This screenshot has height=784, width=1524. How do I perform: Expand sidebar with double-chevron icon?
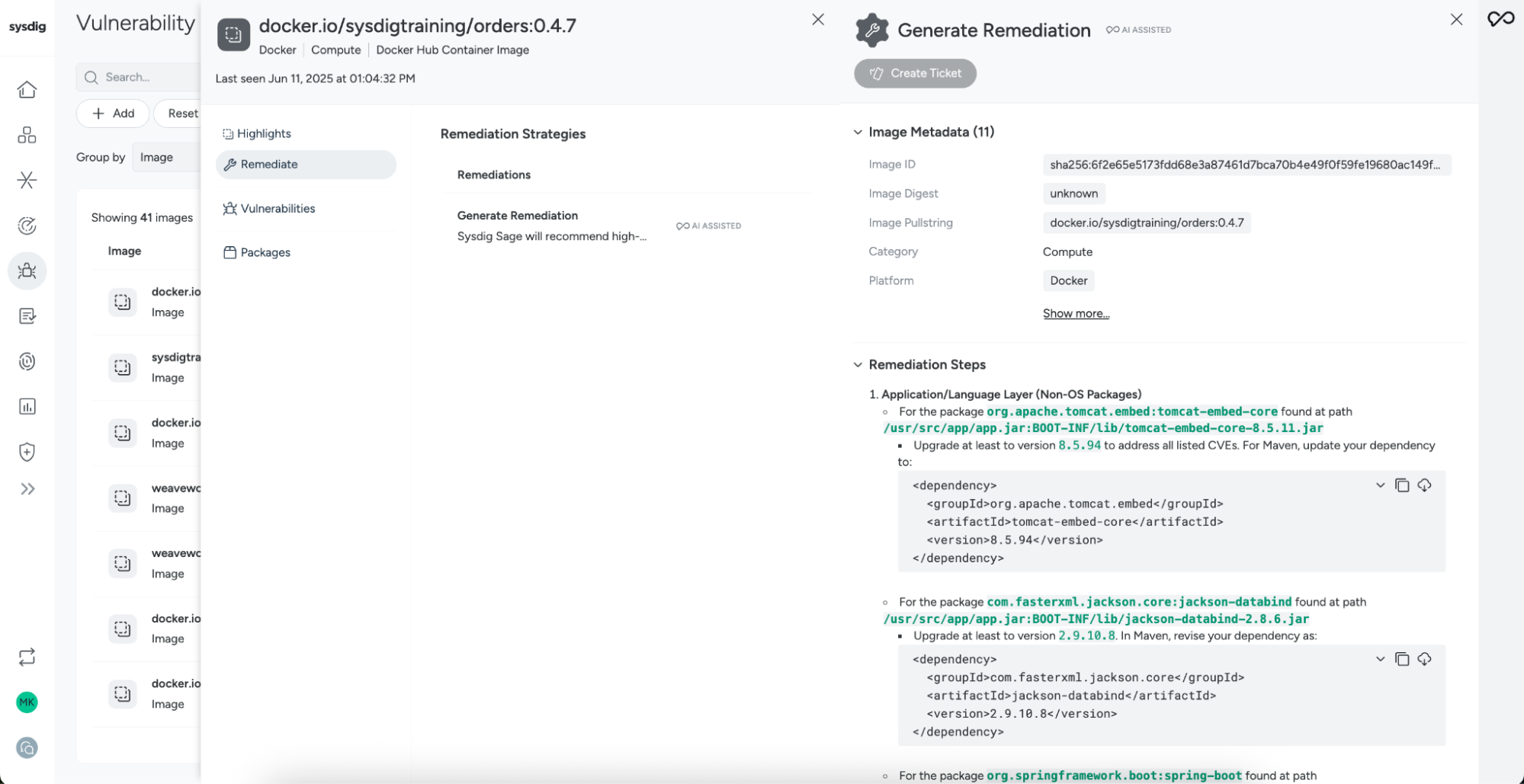(x=27, y=489)
